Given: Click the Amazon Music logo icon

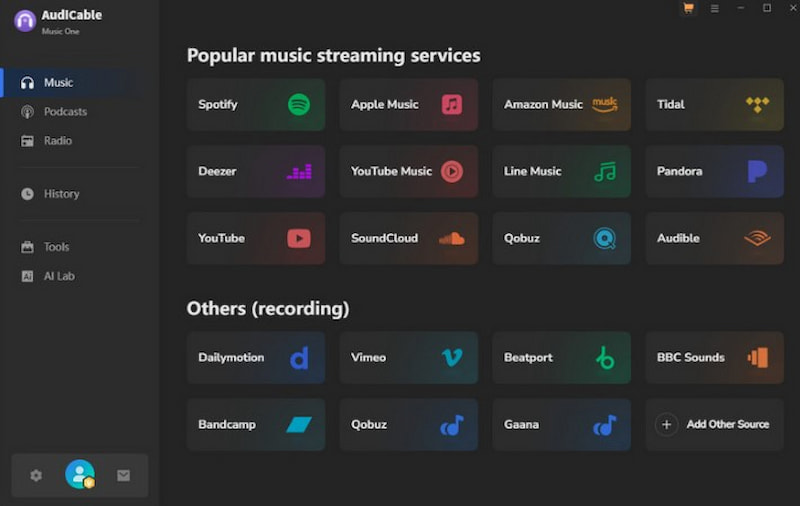Looking at the screenshot, I should pyautogui.click(x=605, y=105).
